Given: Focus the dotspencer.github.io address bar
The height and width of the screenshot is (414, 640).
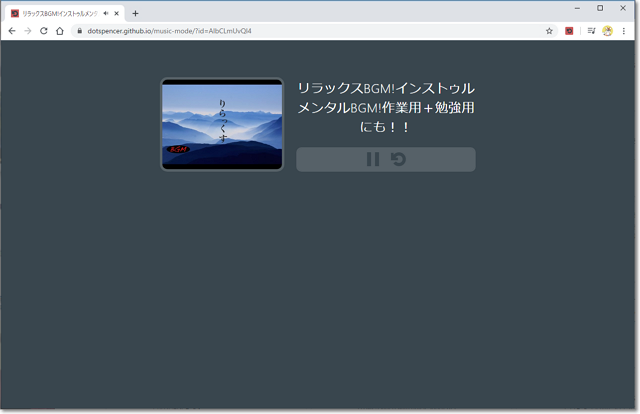Looking at the screenshot, I should [x=300, y=31].
